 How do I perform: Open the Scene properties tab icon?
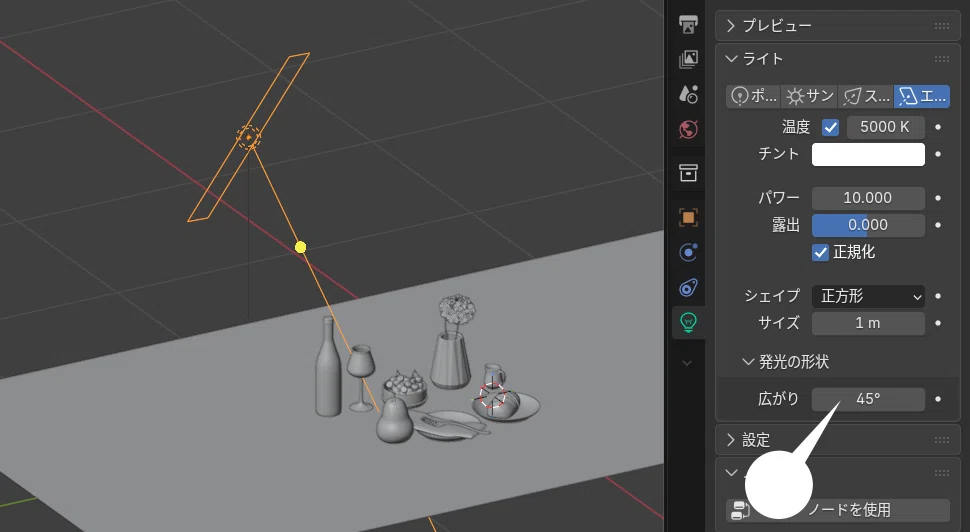pyautogui.click(x=689, y=94)
